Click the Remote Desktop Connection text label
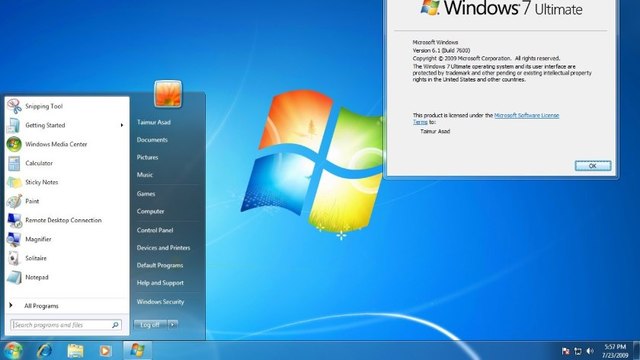Screen dimensions: 640x360 [x=63, y=220]
